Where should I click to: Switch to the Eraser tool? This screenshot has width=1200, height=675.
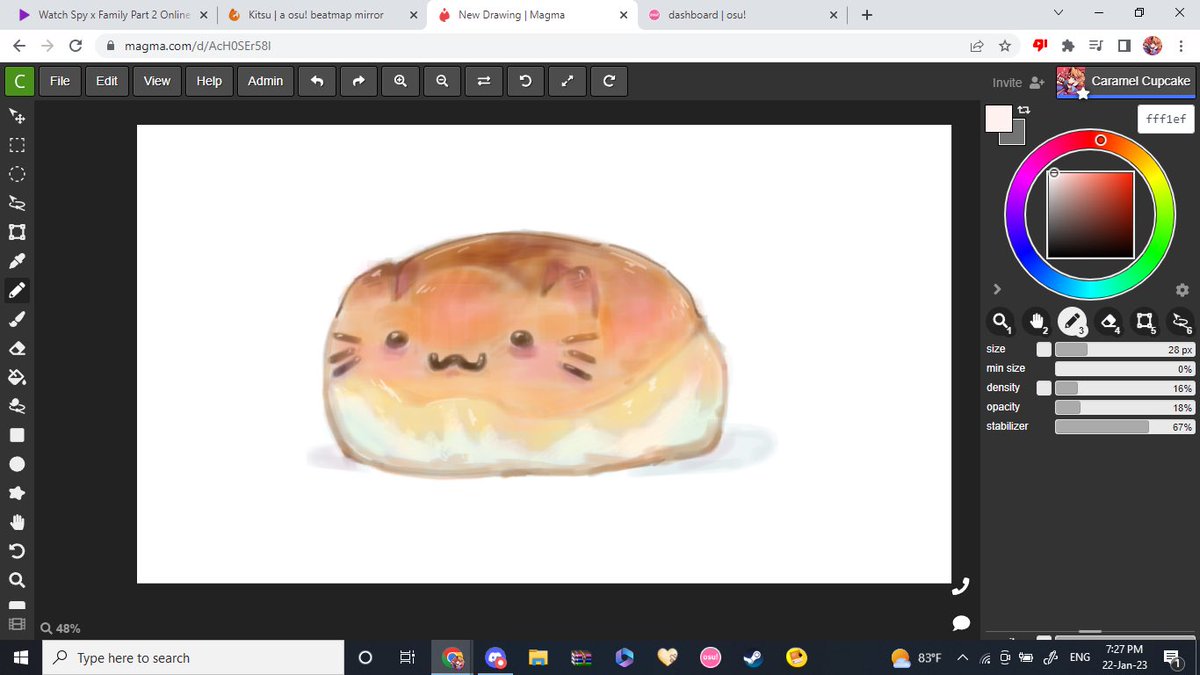(17, 348)
